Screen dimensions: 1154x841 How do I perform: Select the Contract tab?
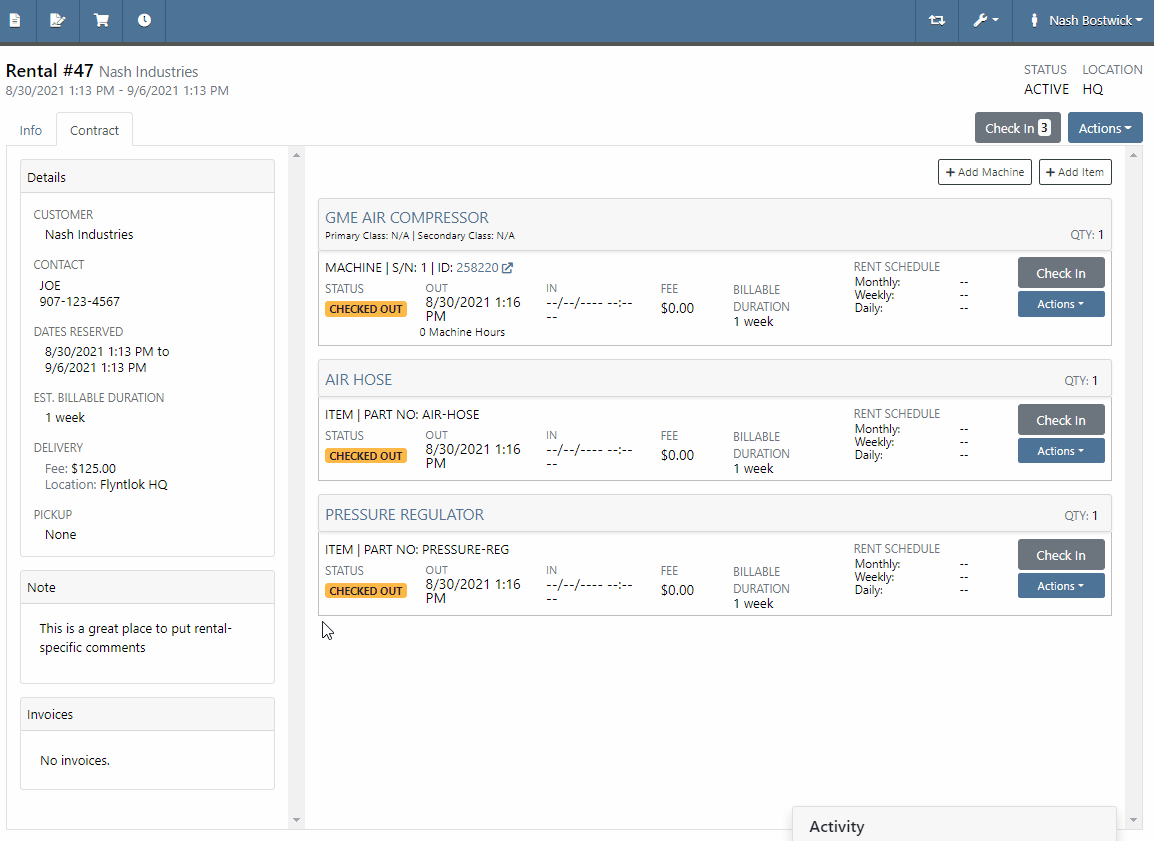click(x=94, y=130)
